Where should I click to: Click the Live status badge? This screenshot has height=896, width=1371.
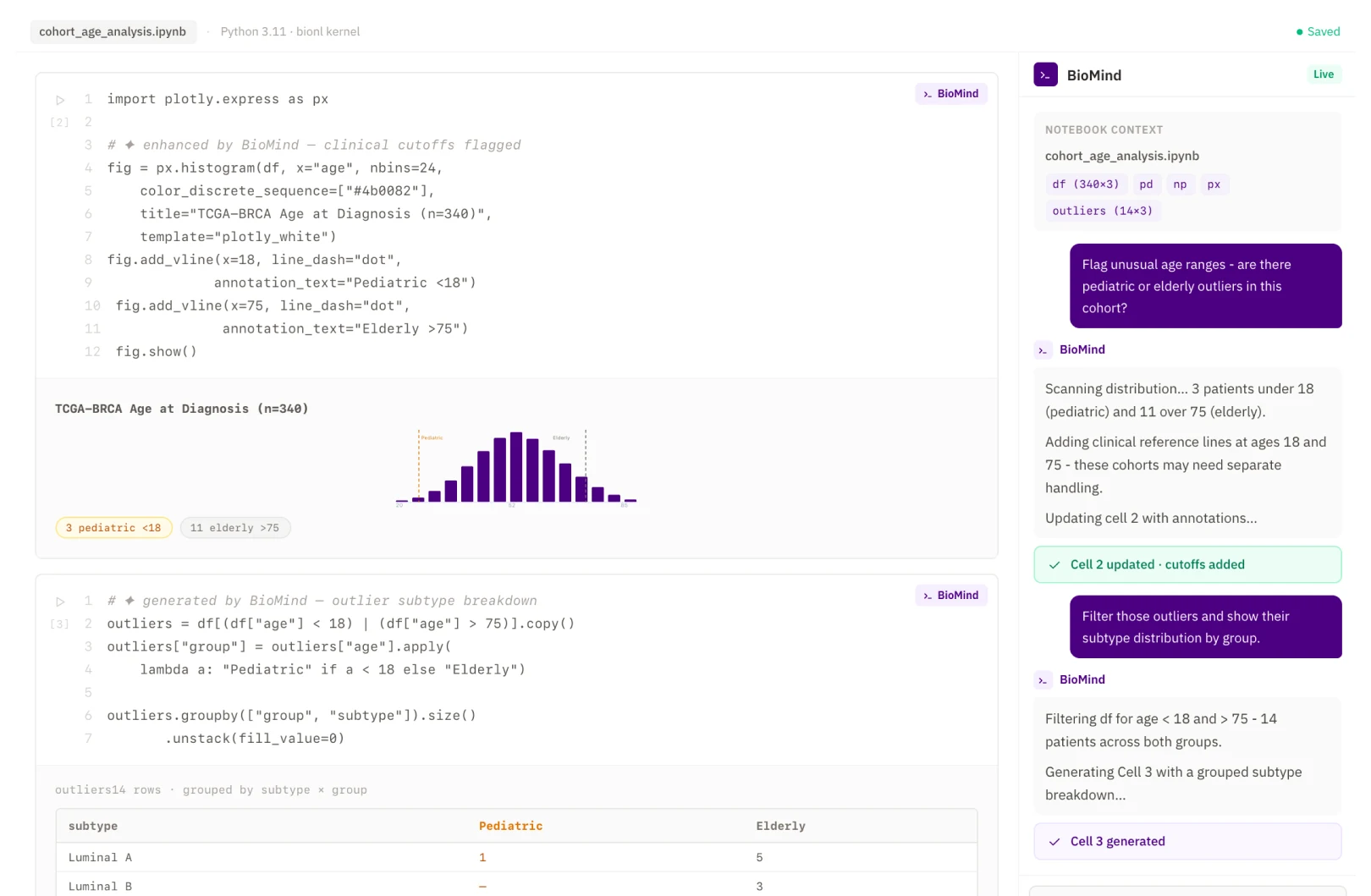point(1324,74)
